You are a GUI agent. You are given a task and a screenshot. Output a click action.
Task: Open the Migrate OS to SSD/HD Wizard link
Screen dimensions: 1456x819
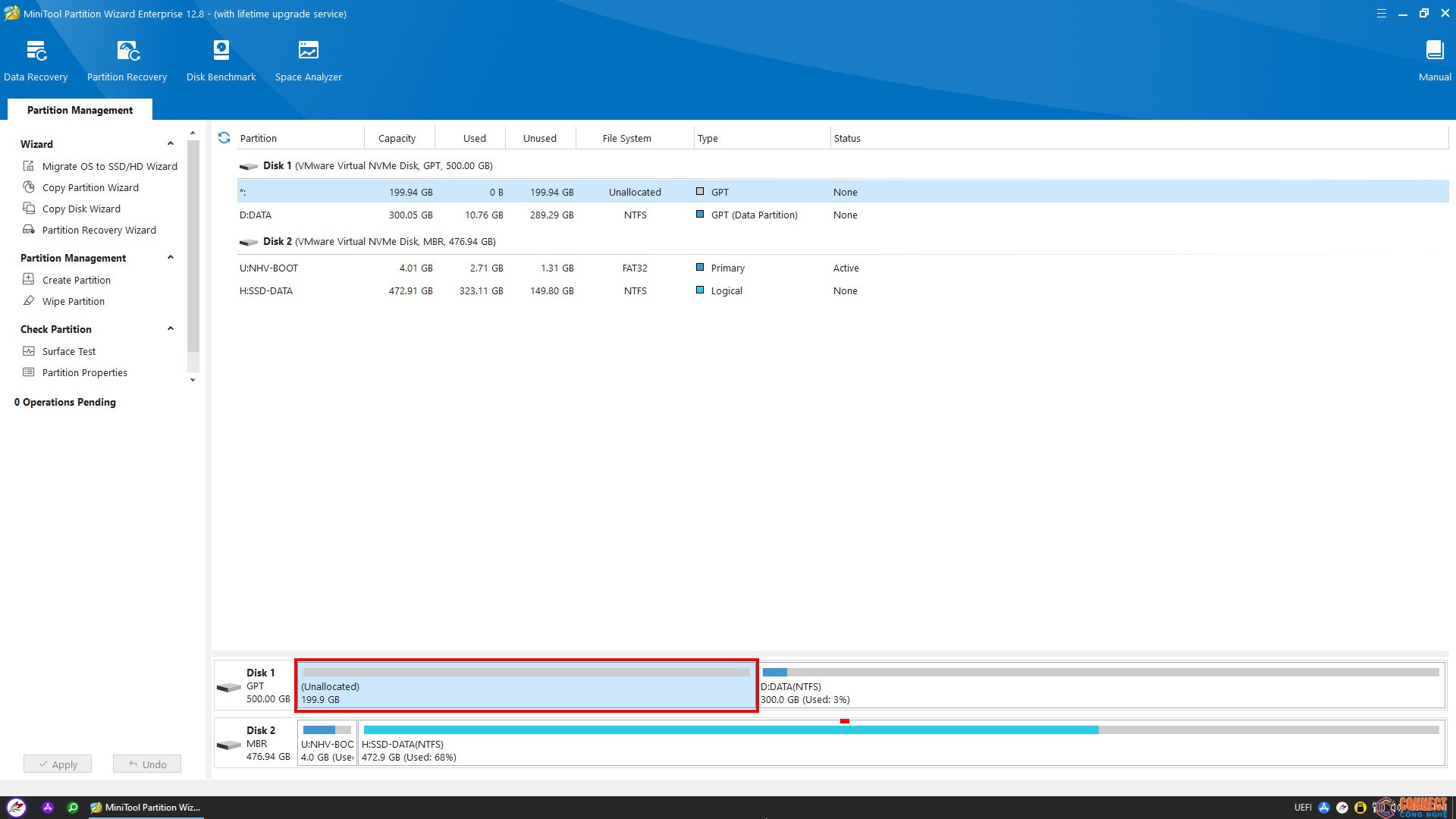110,166
